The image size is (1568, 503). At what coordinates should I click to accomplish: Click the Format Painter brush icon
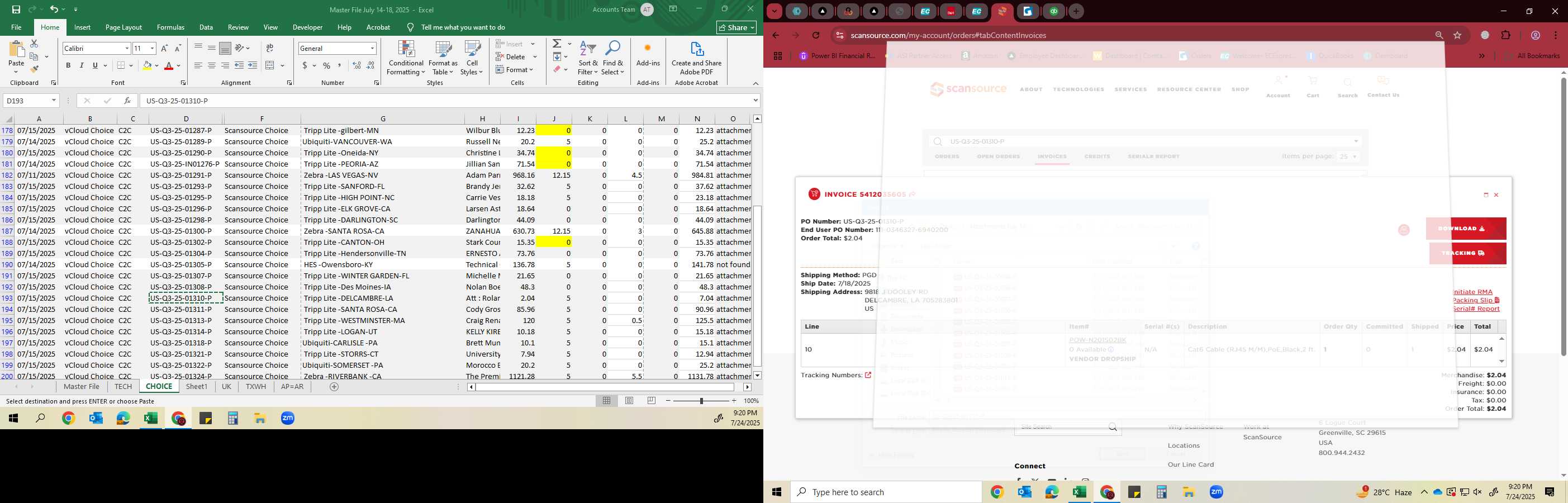(34, 69)
